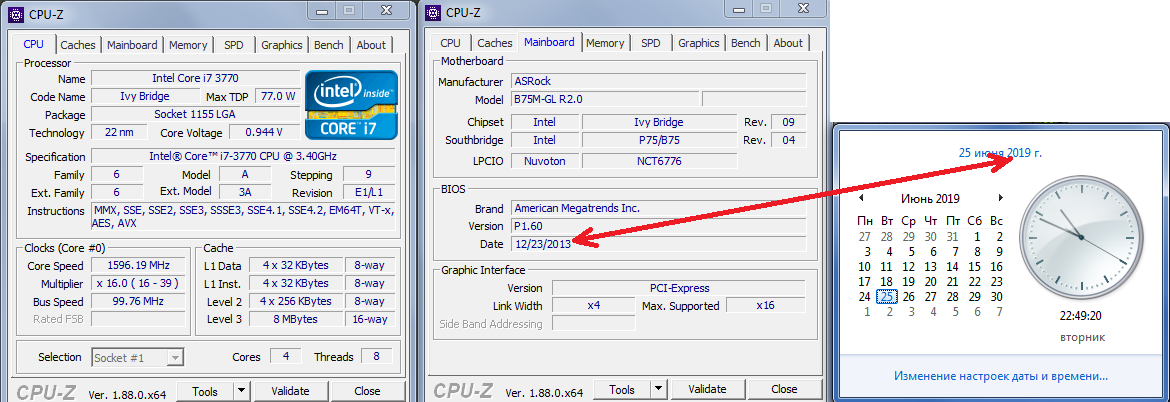Click LPCIO value NCT6776
1170x402 pixels.
[x=660, y=161]
